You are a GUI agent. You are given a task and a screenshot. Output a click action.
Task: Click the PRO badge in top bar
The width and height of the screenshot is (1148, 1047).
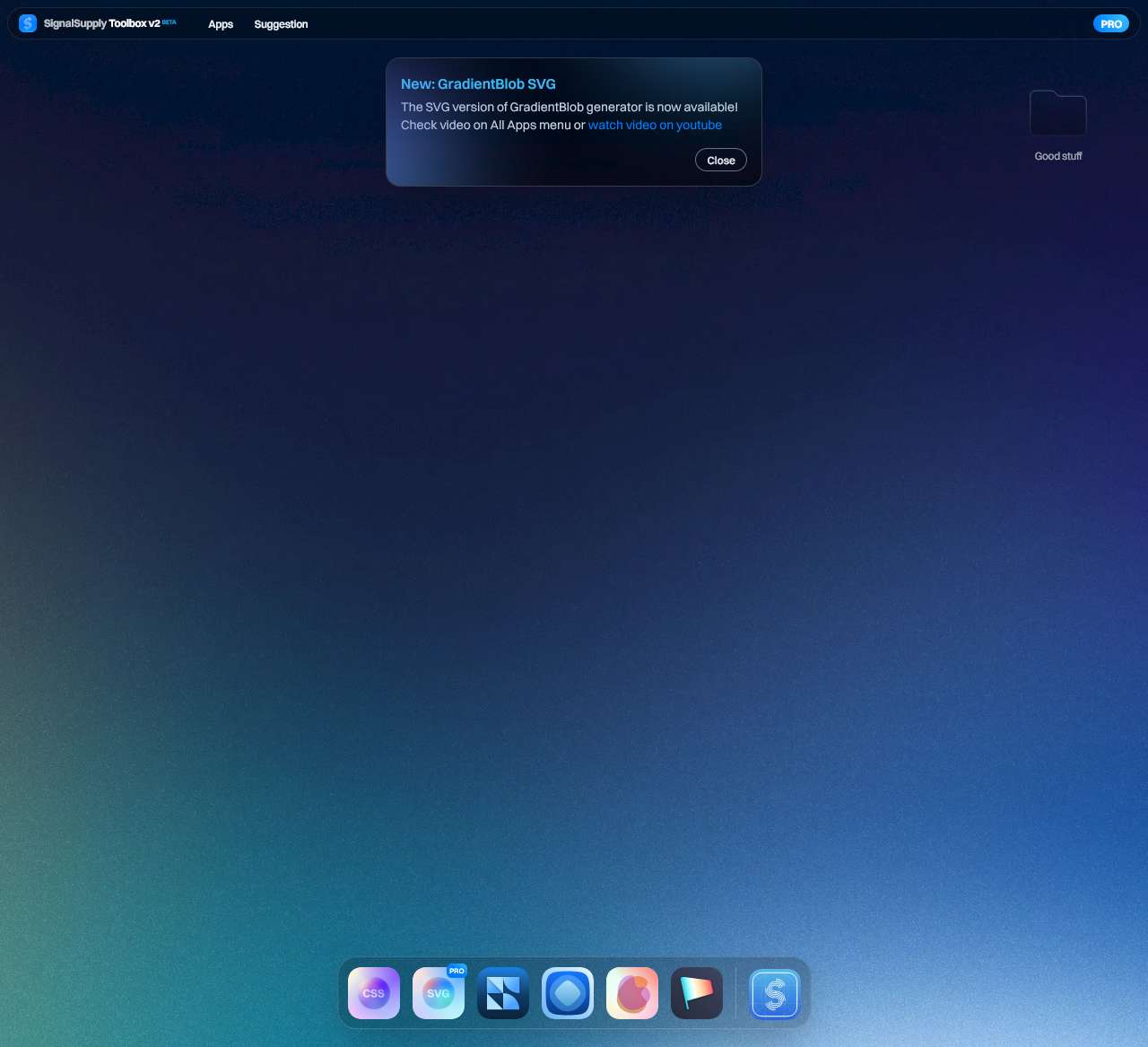(1111, 24)
